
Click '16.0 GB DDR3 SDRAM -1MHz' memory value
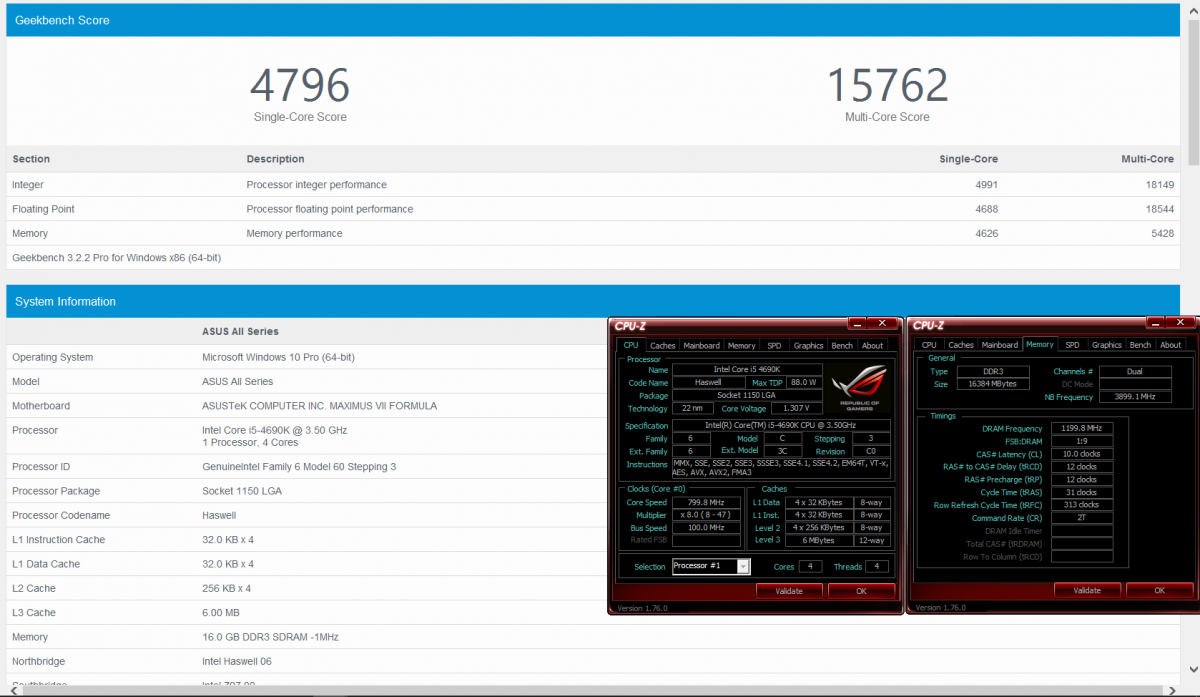[271, 637]
